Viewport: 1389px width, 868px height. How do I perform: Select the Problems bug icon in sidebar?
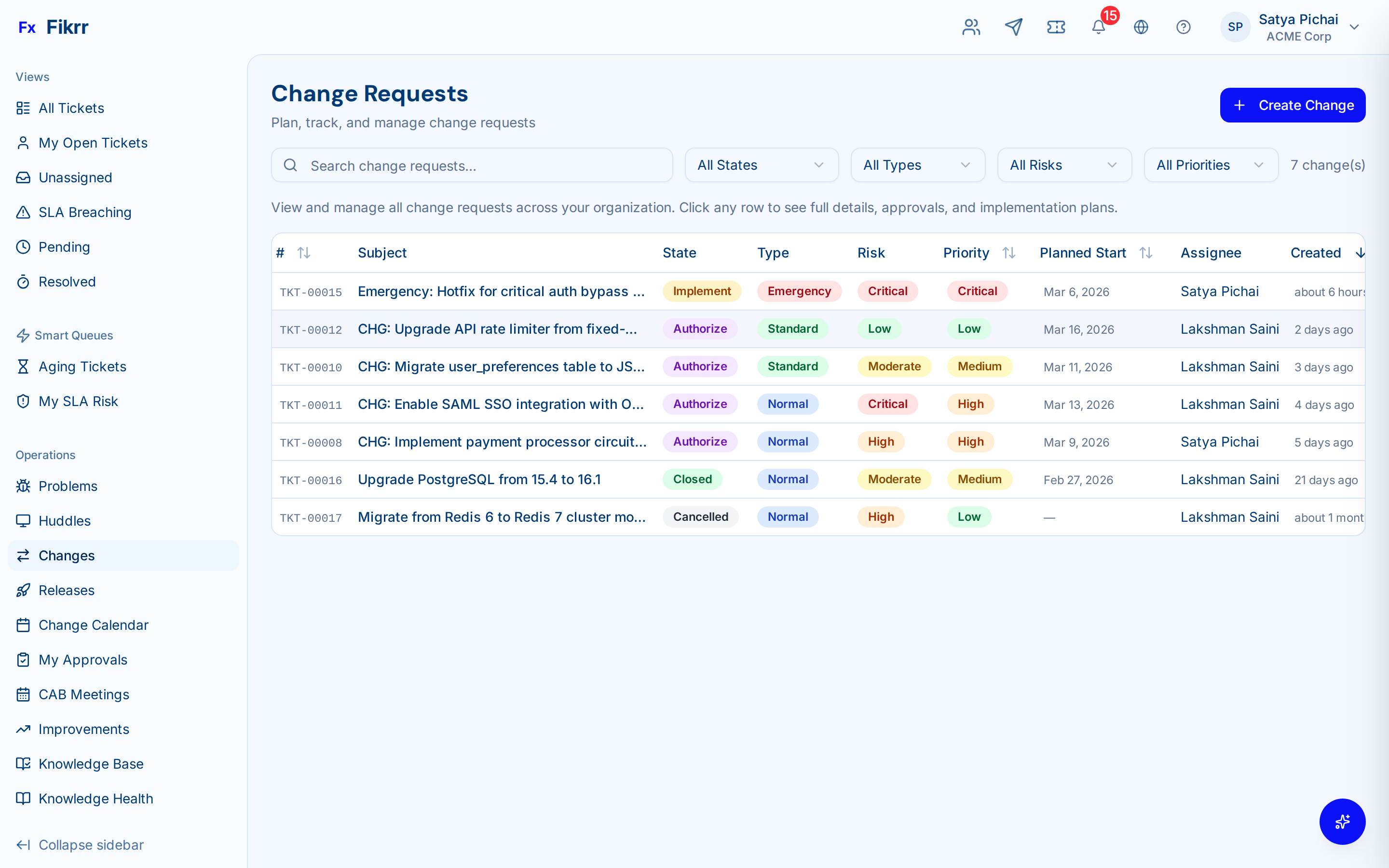(24, 486)
